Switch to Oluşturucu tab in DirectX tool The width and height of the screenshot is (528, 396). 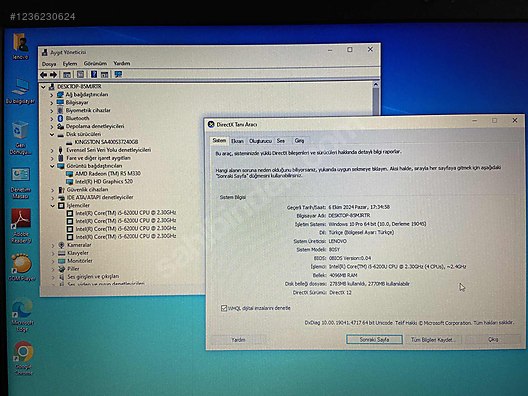click(260, 141)
